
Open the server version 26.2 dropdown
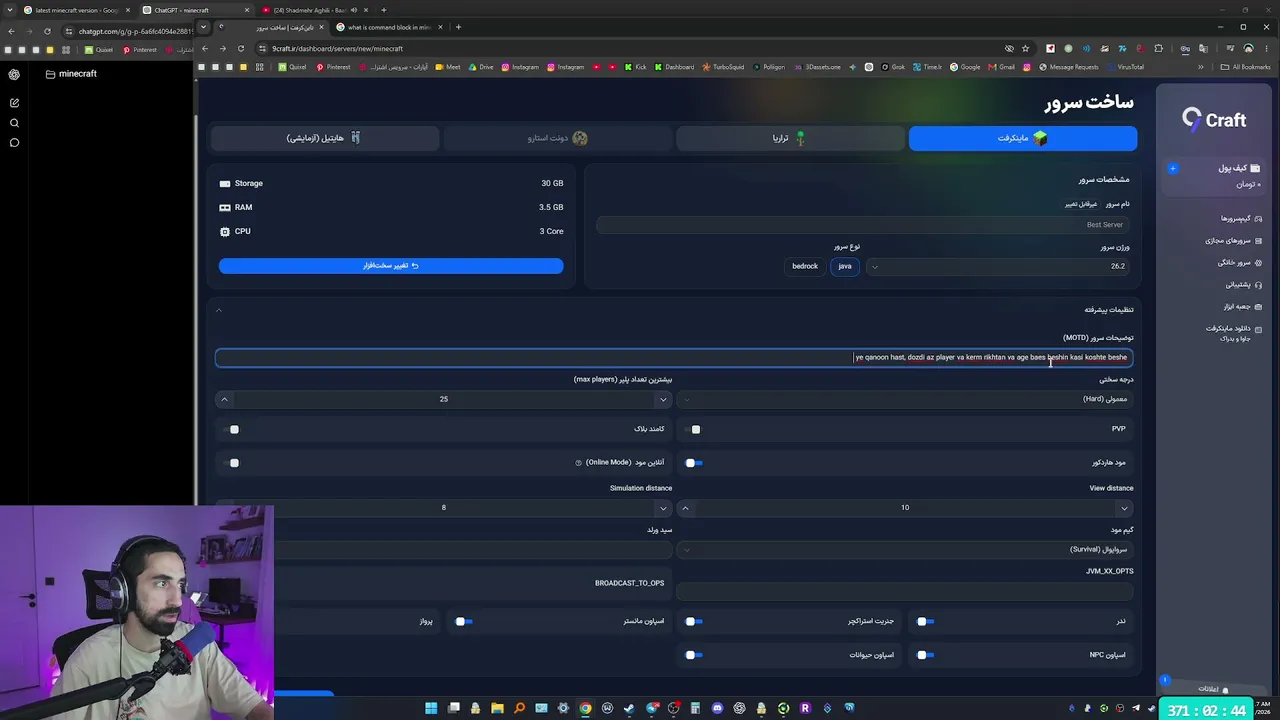pyautogui.click(x=1000, y=266)
